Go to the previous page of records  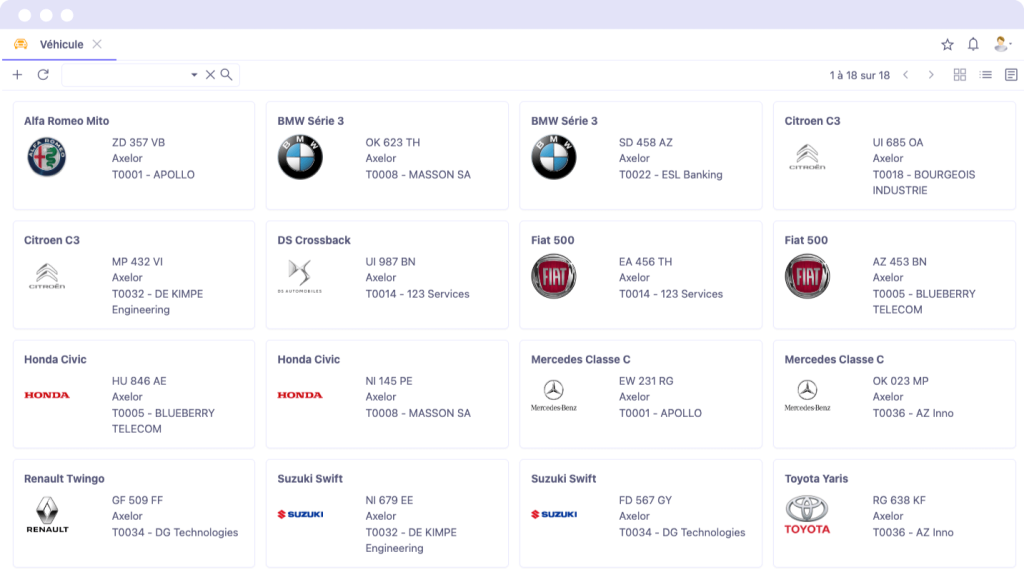tap(906, 75)
